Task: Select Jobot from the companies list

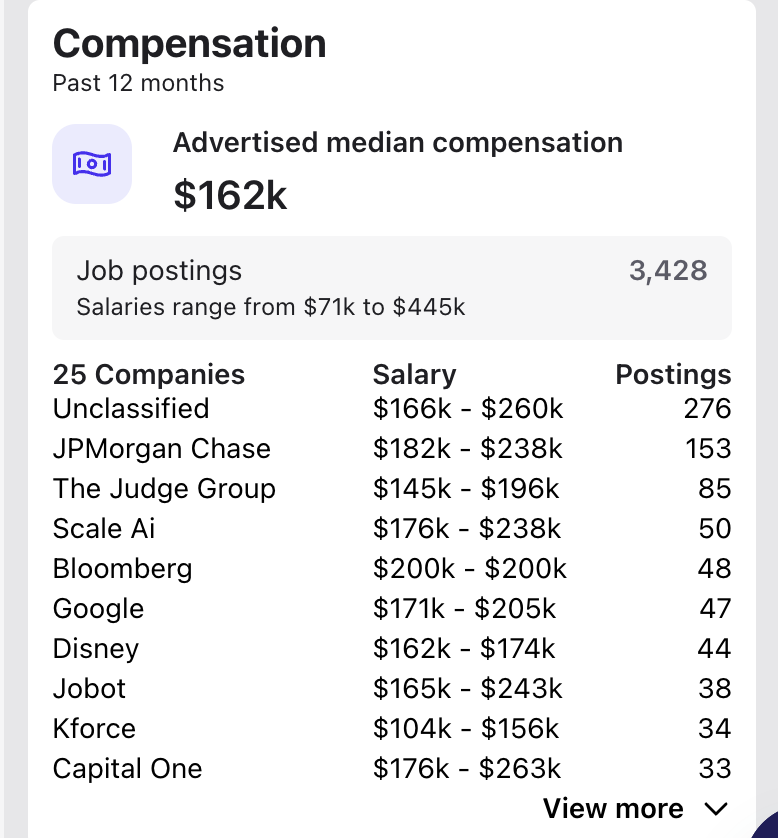Action: 90,689
